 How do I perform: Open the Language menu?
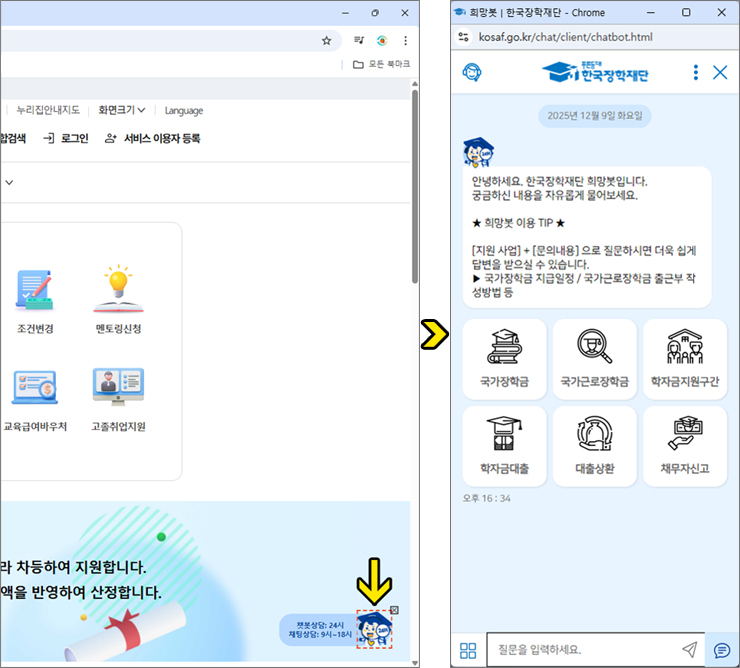(x=184, y=110)
